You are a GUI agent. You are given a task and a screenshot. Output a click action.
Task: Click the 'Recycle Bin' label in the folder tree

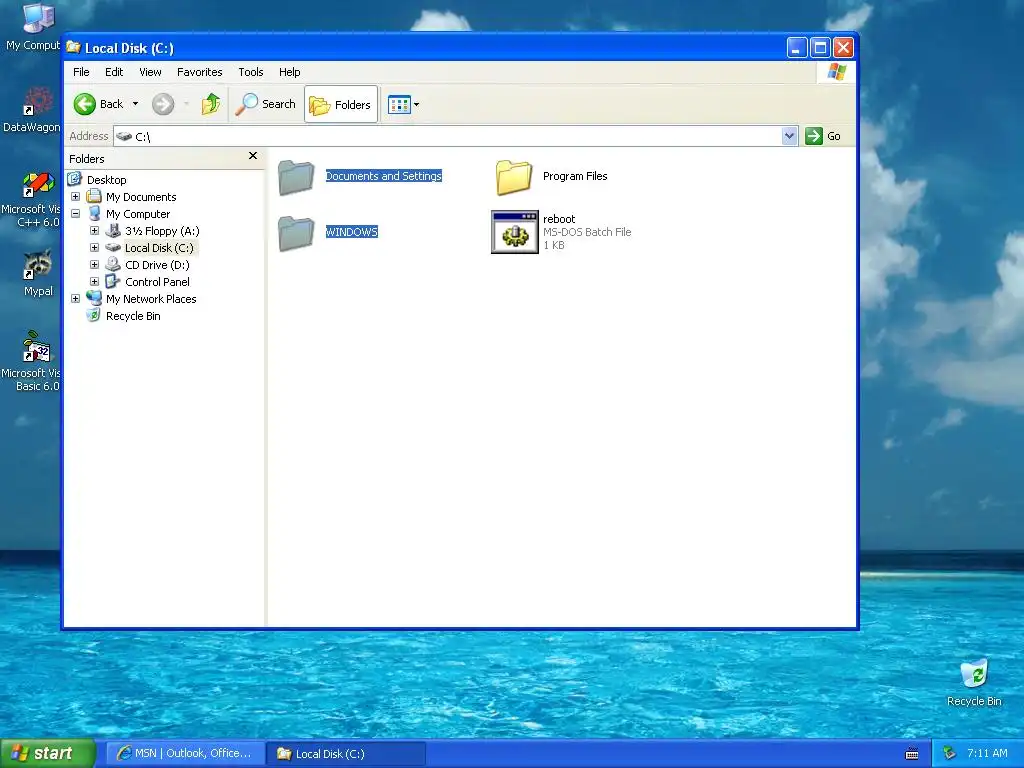133,315
